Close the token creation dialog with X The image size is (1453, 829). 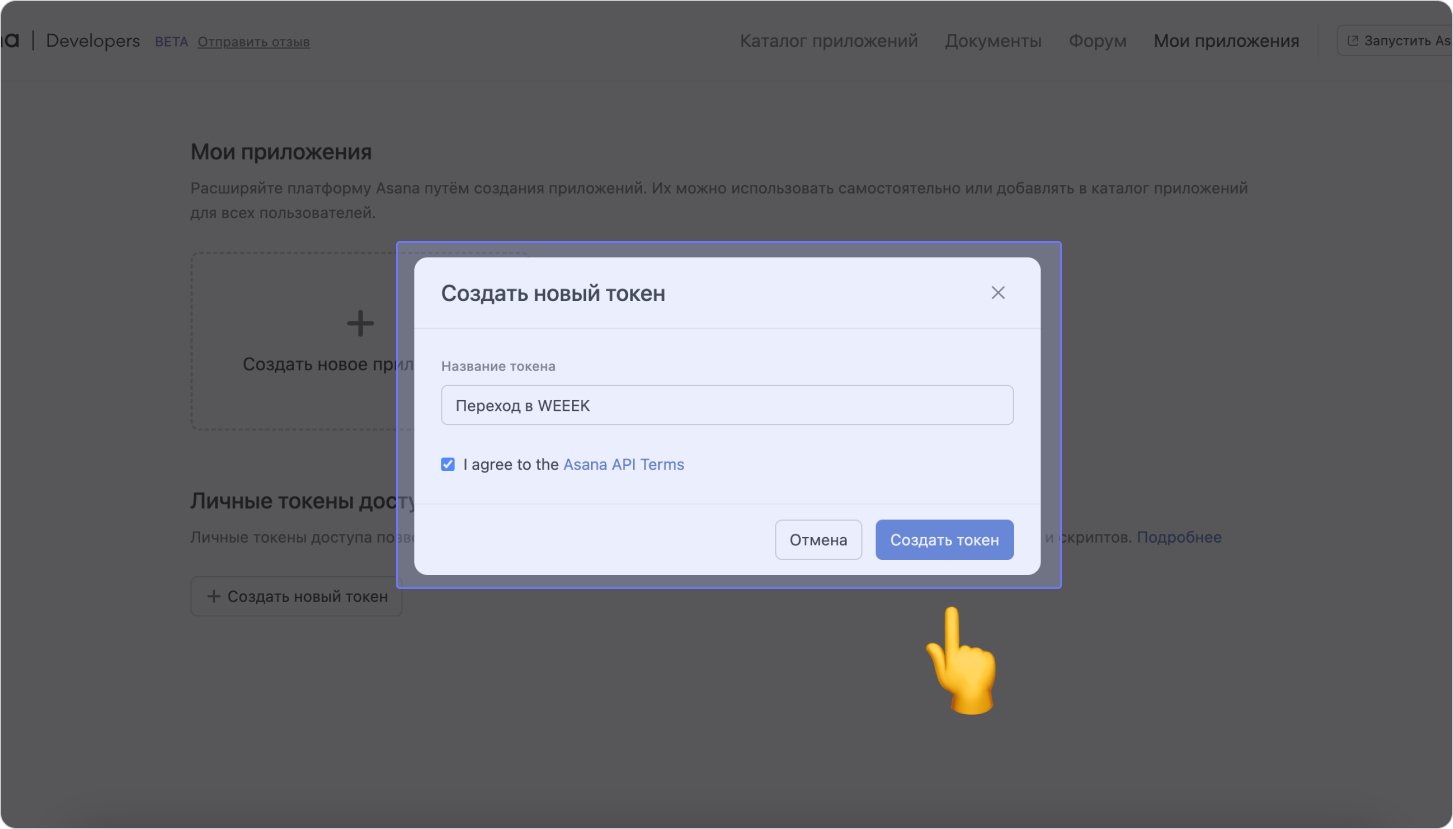(x=997, y=293)
